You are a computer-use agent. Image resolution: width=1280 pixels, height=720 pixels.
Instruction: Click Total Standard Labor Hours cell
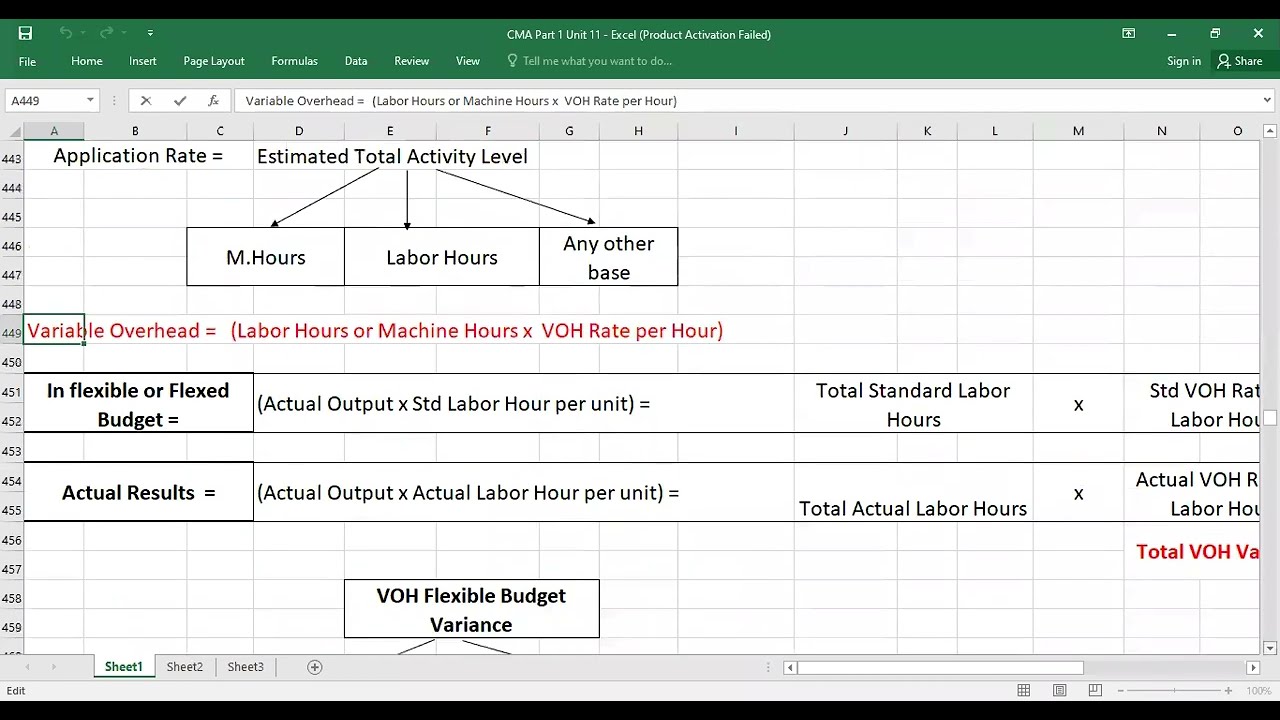point(913,404)
